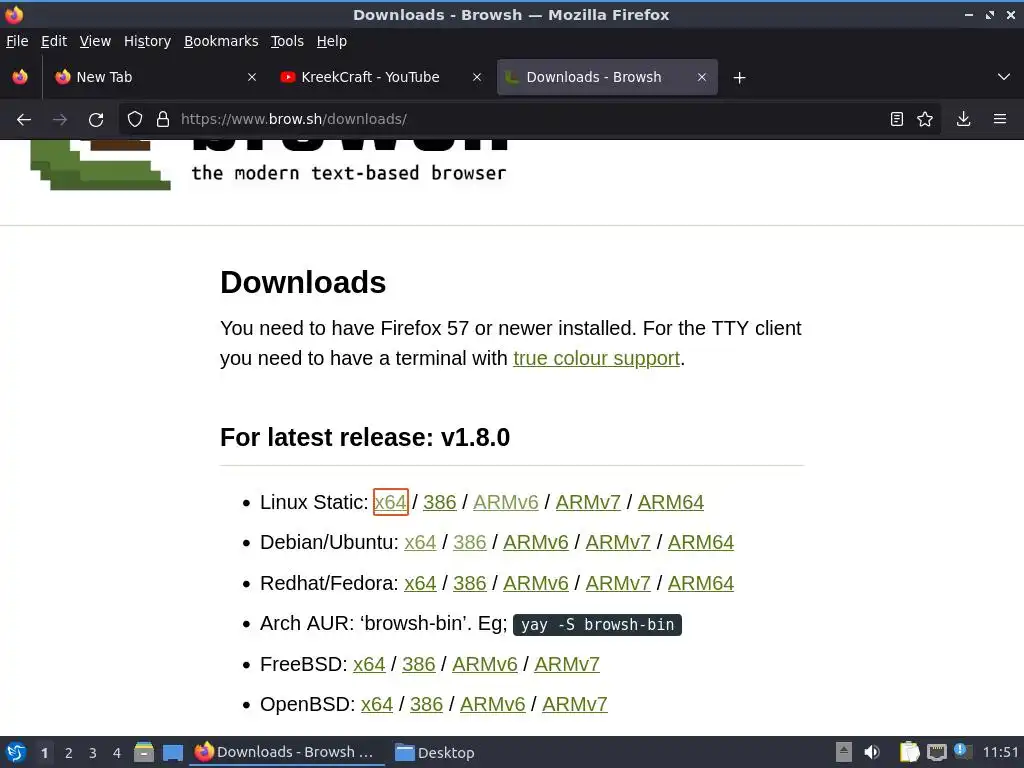Click the forward navigation arrow

tap(60, 120)
